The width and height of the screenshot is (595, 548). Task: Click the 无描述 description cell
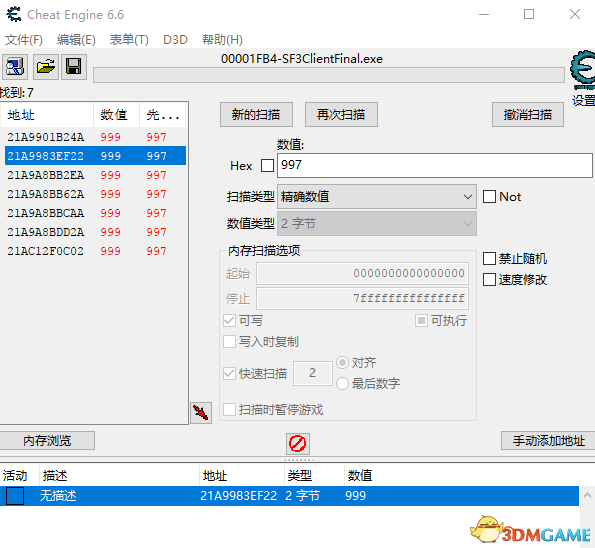tap(58, 496)
